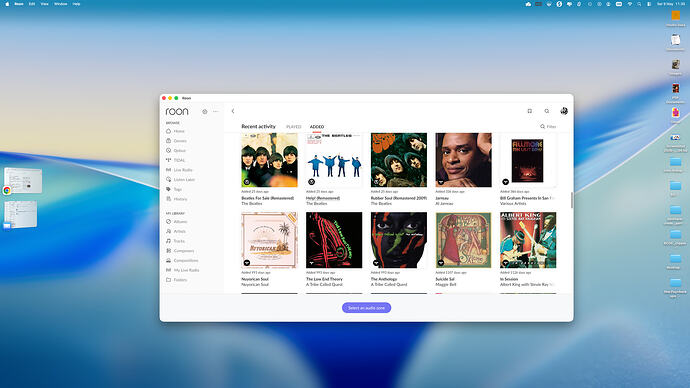Click the Nuyorican Soul album title
The height and width of the screenshot is (388, 690).
pyautogui.click(x=255, y=279)
